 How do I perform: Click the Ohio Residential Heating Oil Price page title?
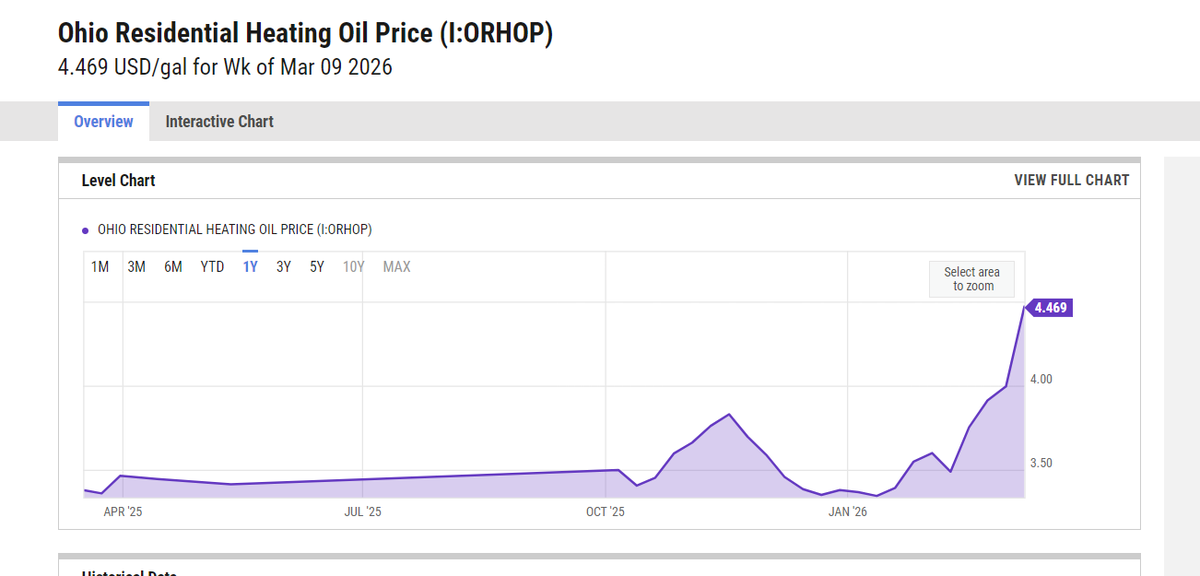(305, 32)
